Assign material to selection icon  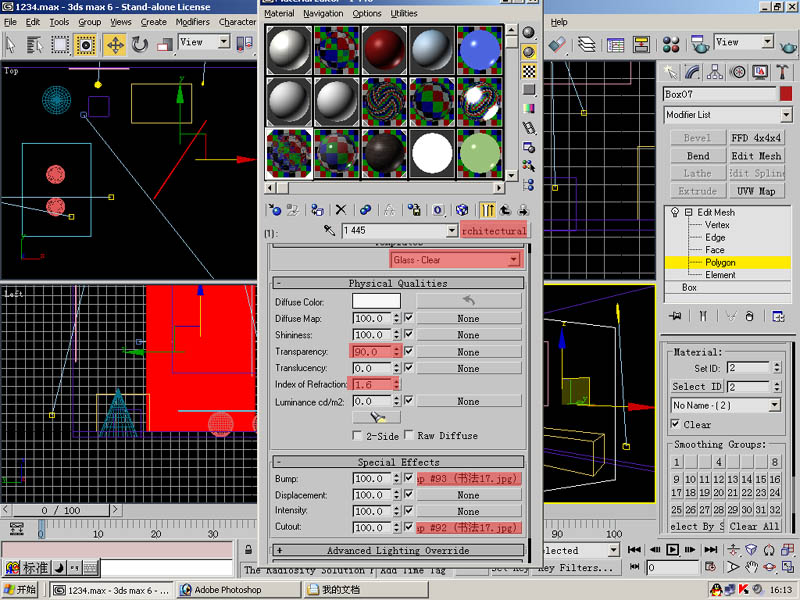pyautogui.click(x=317, y=210)
